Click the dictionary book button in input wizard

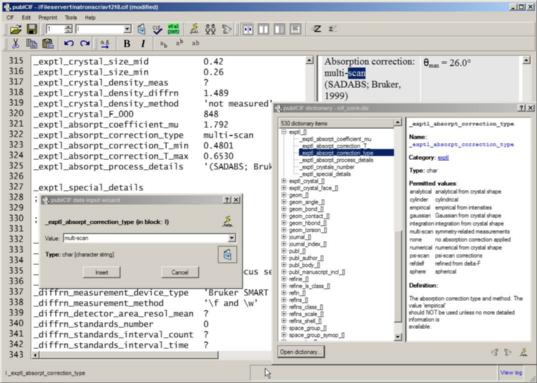tap(227, 255)
